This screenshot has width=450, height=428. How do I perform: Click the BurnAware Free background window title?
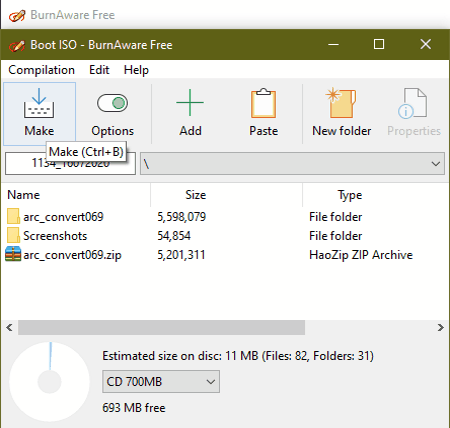pyautogui.click(x=72, y=15)
